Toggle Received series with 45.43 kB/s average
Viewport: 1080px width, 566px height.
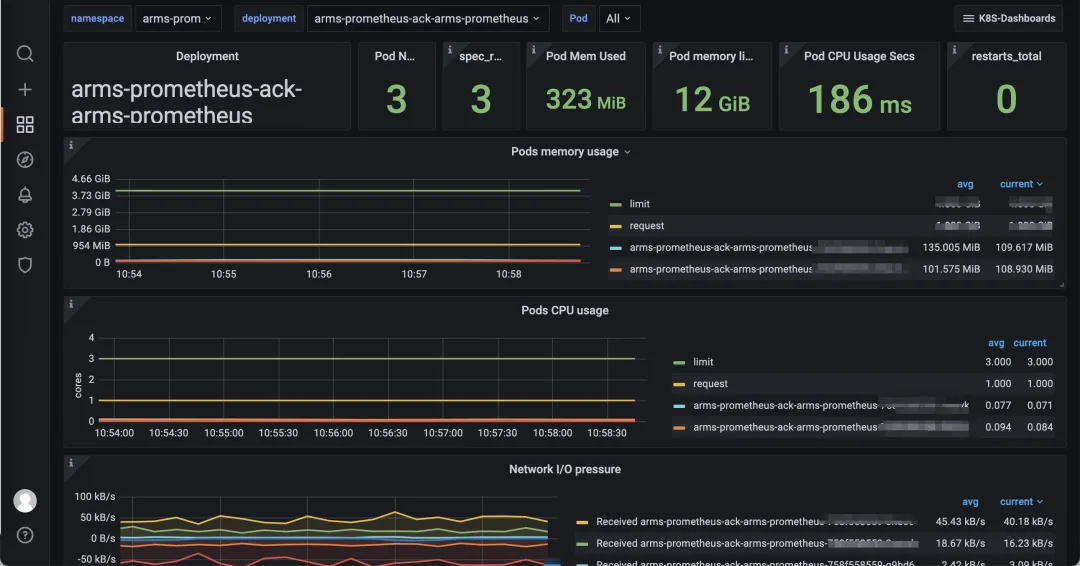click(755, 522)
